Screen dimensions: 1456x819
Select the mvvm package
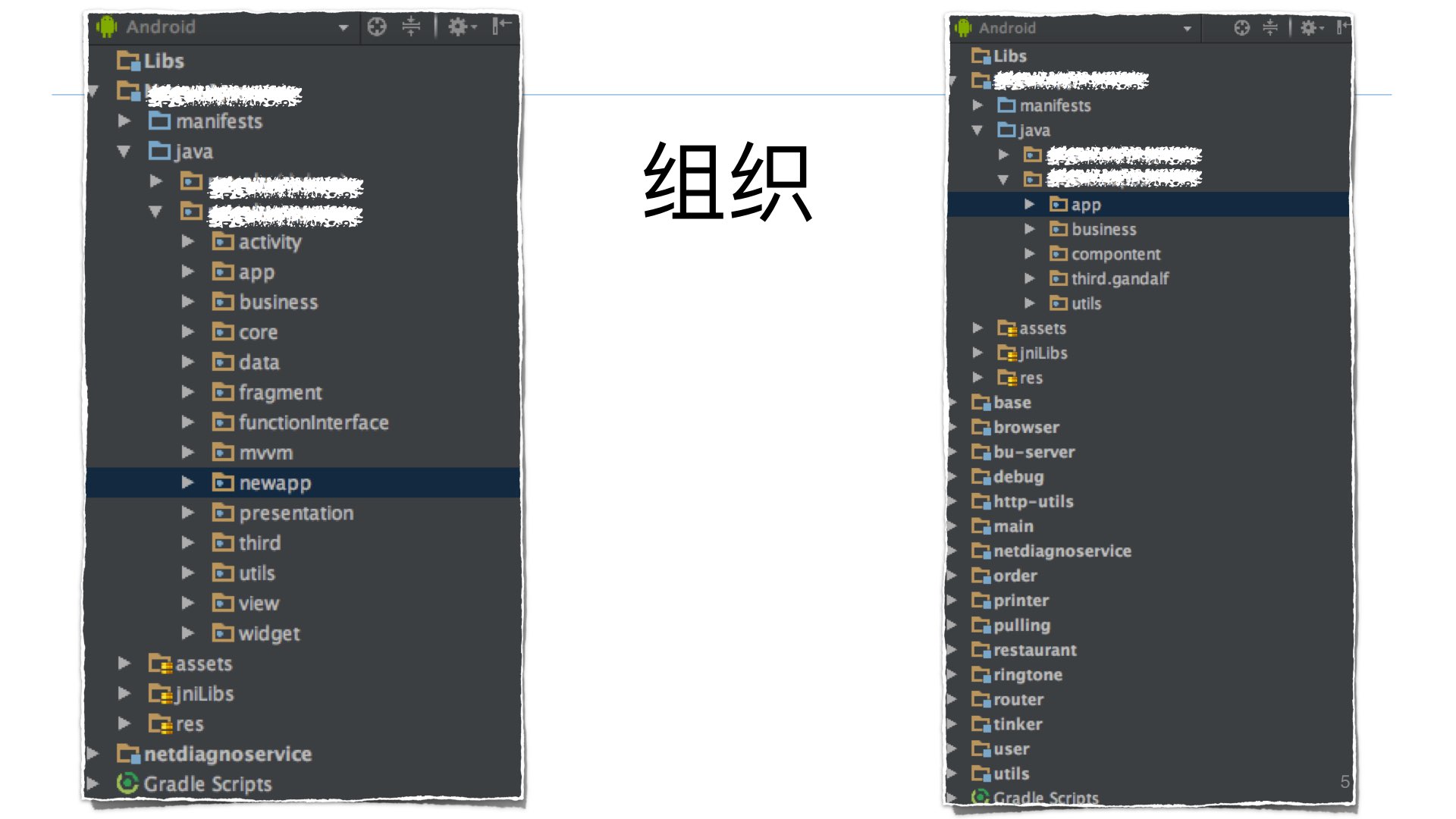[265, 452]
